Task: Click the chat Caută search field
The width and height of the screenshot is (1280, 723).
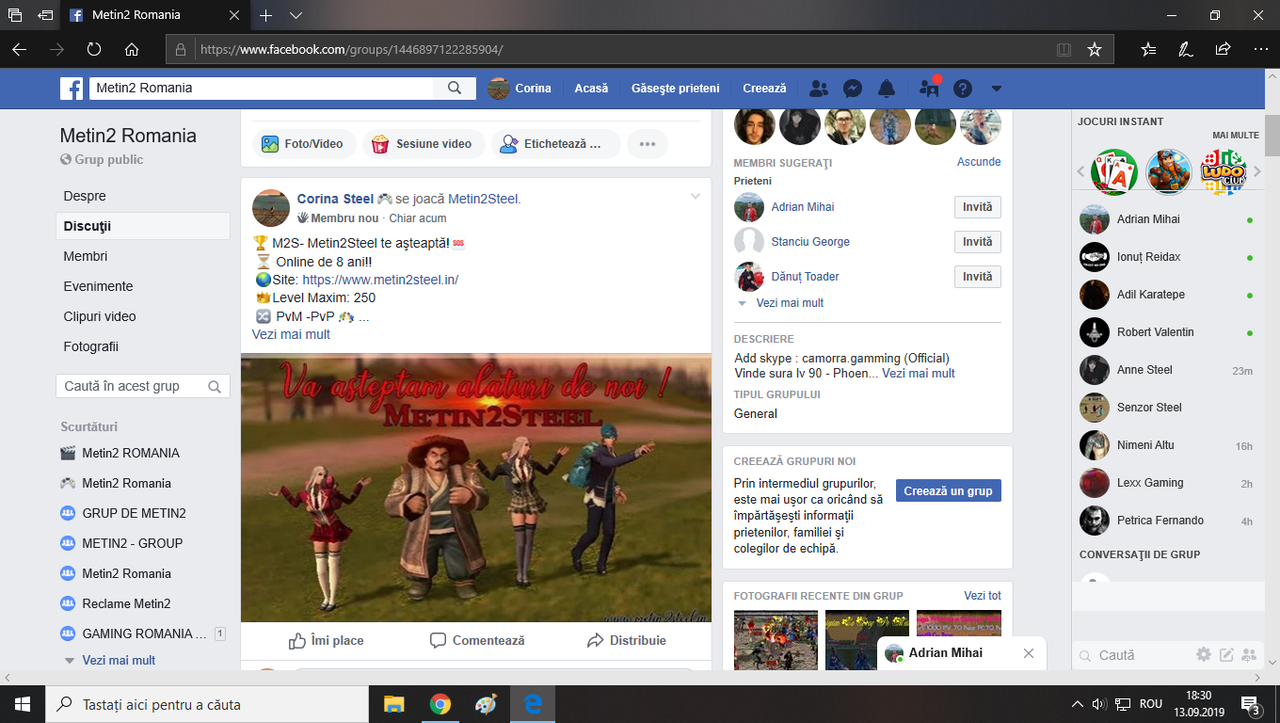Action: 1134,655
